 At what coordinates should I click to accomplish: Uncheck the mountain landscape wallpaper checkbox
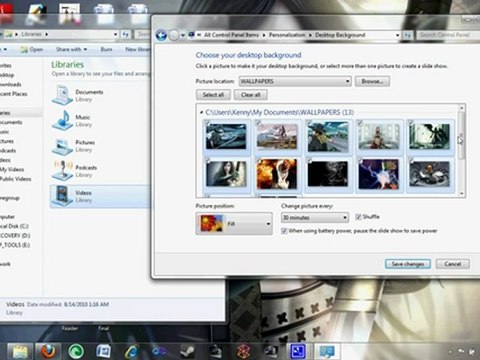click(258, 123)
